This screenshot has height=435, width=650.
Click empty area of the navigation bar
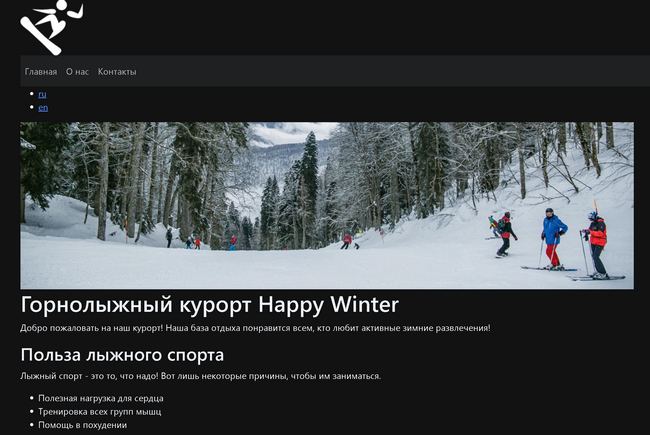pyautogui.click(x=400, y=71)
